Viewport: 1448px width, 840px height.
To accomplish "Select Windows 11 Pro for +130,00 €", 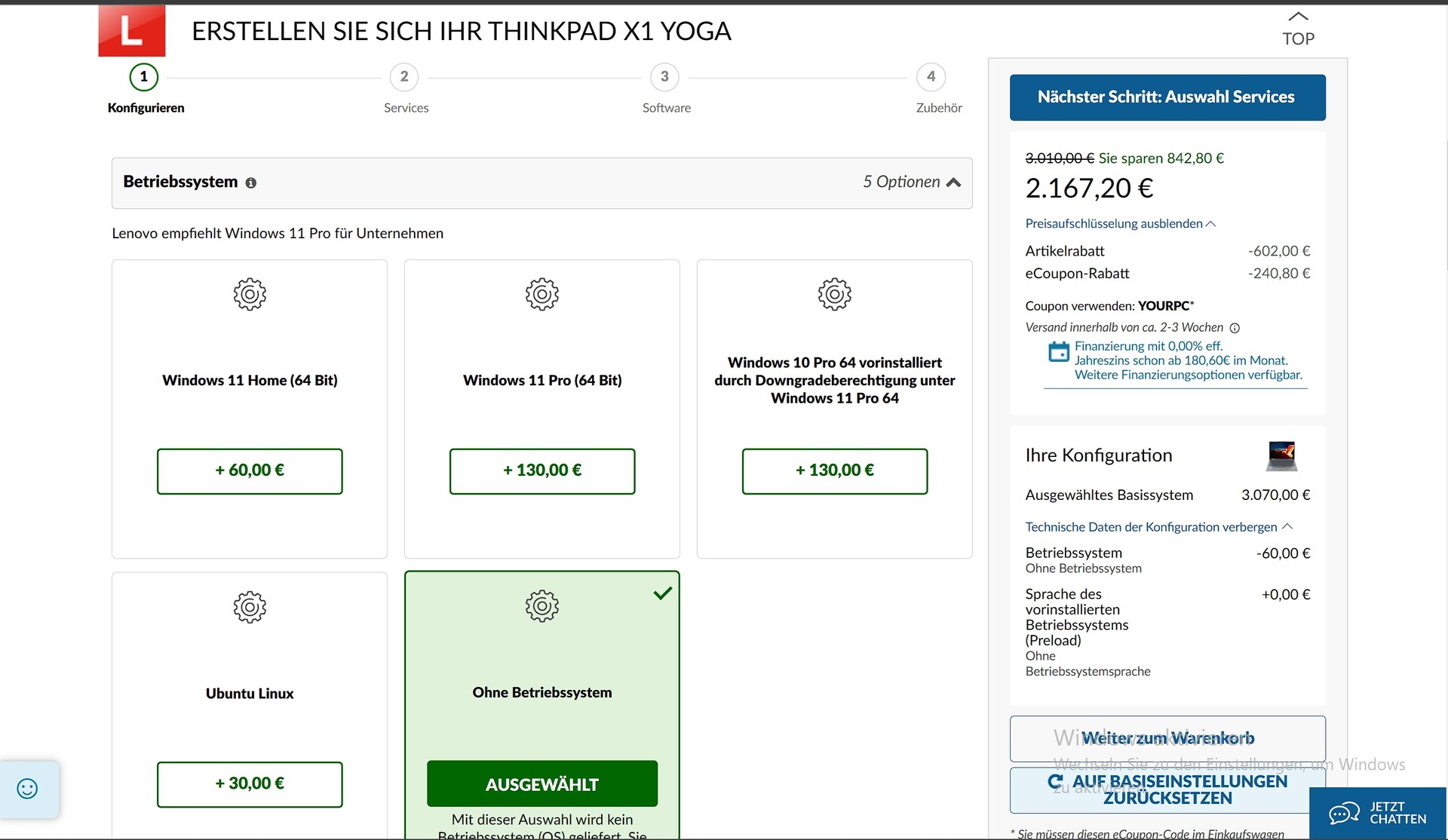I will coord(542,471).
